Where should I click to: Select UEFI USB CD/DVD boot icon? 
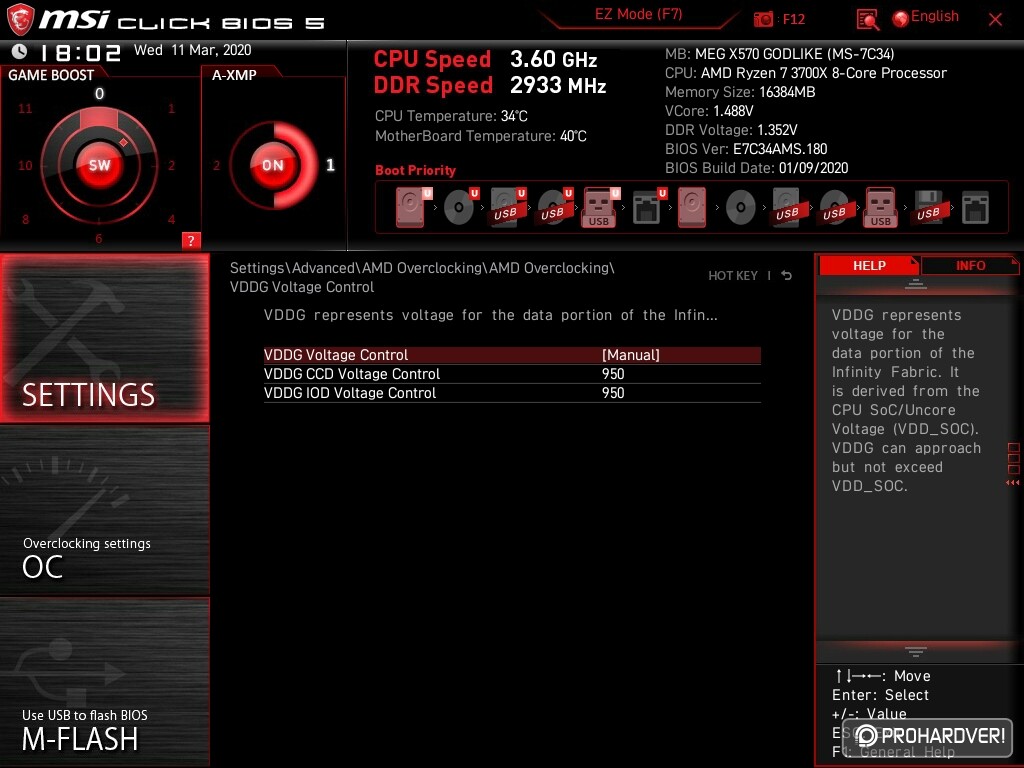[554, 207]
